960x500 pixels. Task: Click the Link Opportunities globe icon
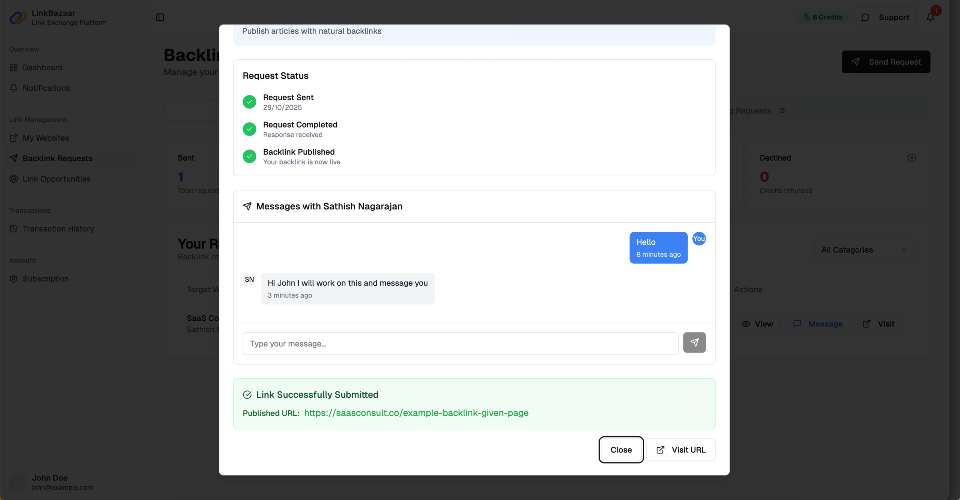tap(13, 179)
